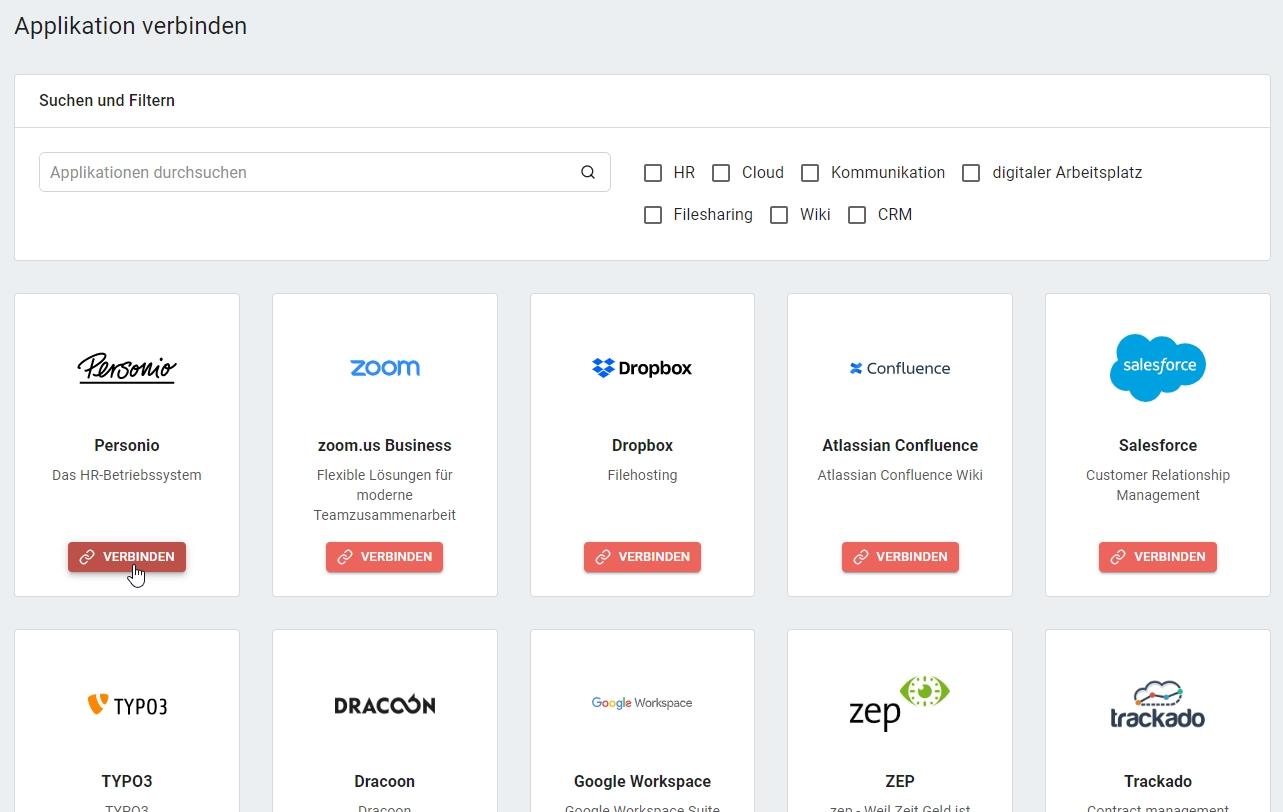
Task: Click the ZEP card title
Action: (900, 781)
